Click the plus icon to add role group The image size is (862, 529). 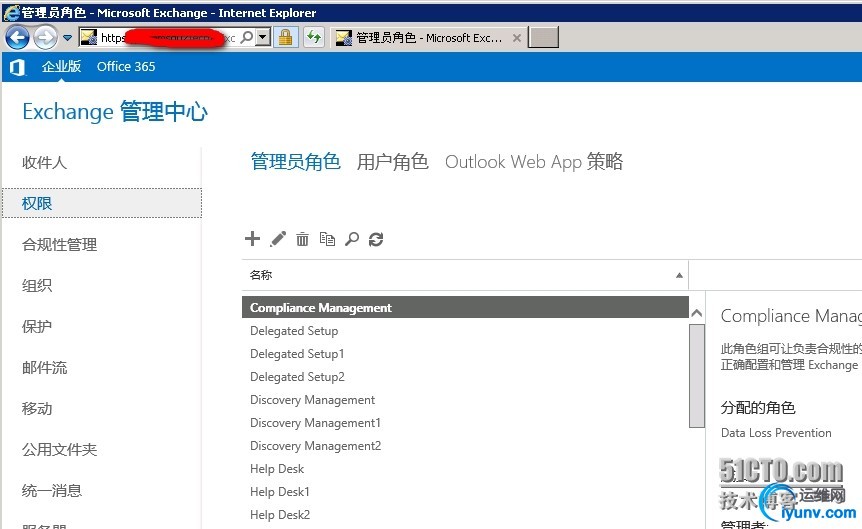click(x=252, y=239)
